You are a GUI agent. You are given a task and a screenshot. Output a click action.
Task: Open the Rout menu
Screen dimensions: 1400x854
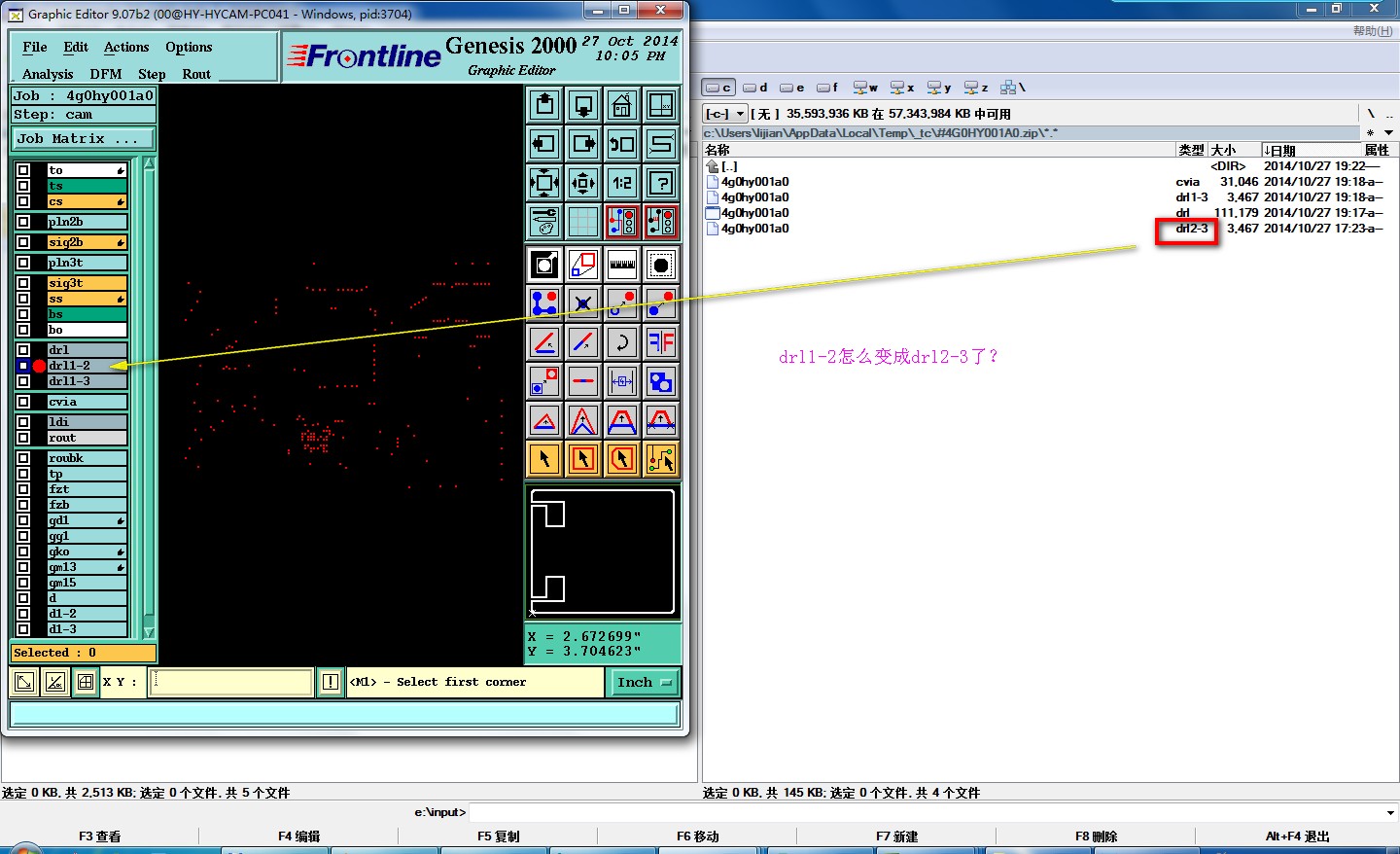(x=196, y=74)
